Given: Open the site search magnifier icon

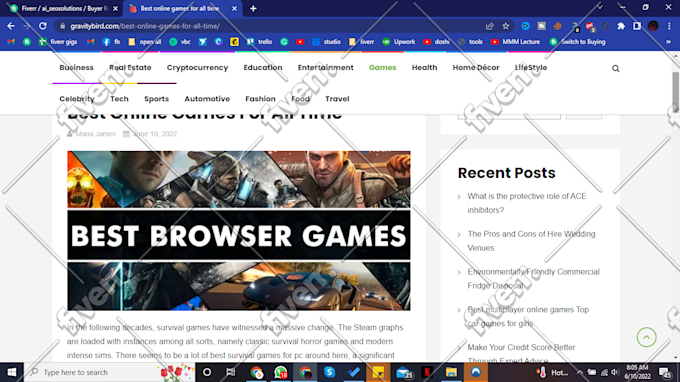Looking at the screenshot, I should (x=615, y=69).
